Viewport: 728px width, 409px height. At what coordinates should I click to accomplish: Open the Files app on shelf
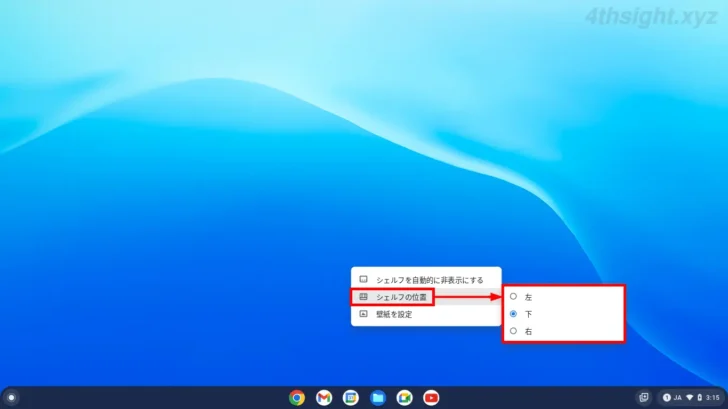377,398
